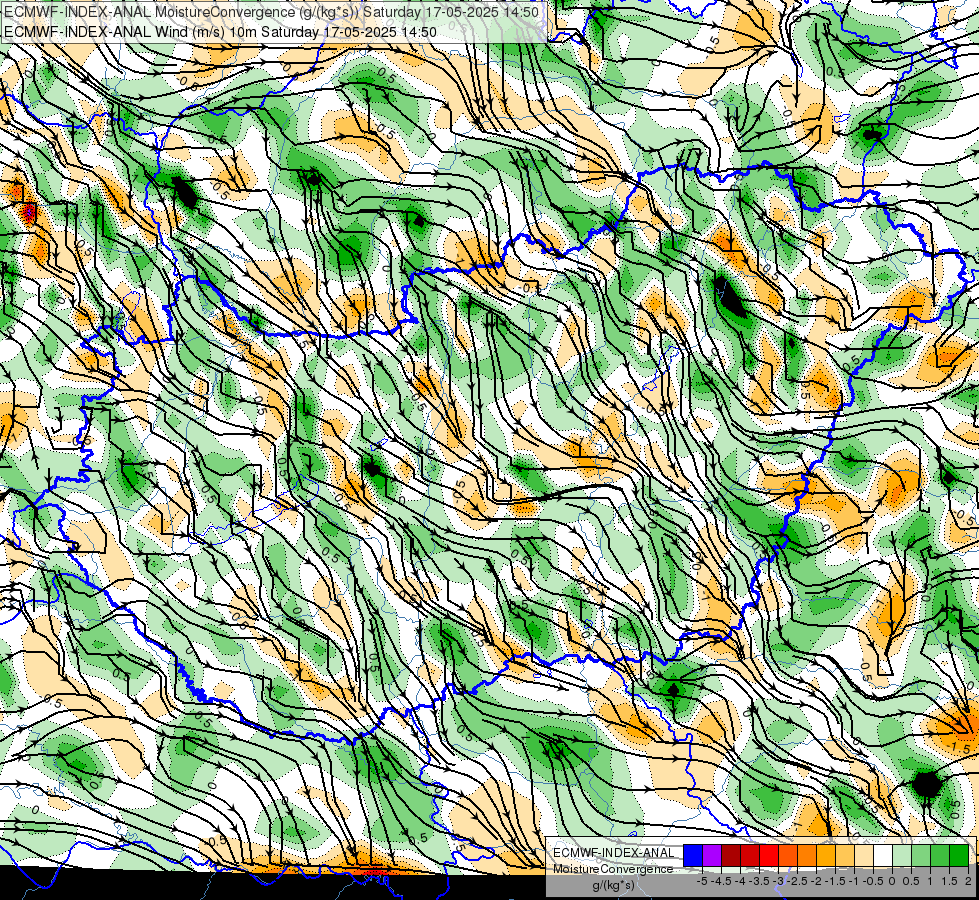This screenshot has height=900, width=979.
Task: Pick the pale peach swatch between -1 and -0.5
Action: (863, 856)
